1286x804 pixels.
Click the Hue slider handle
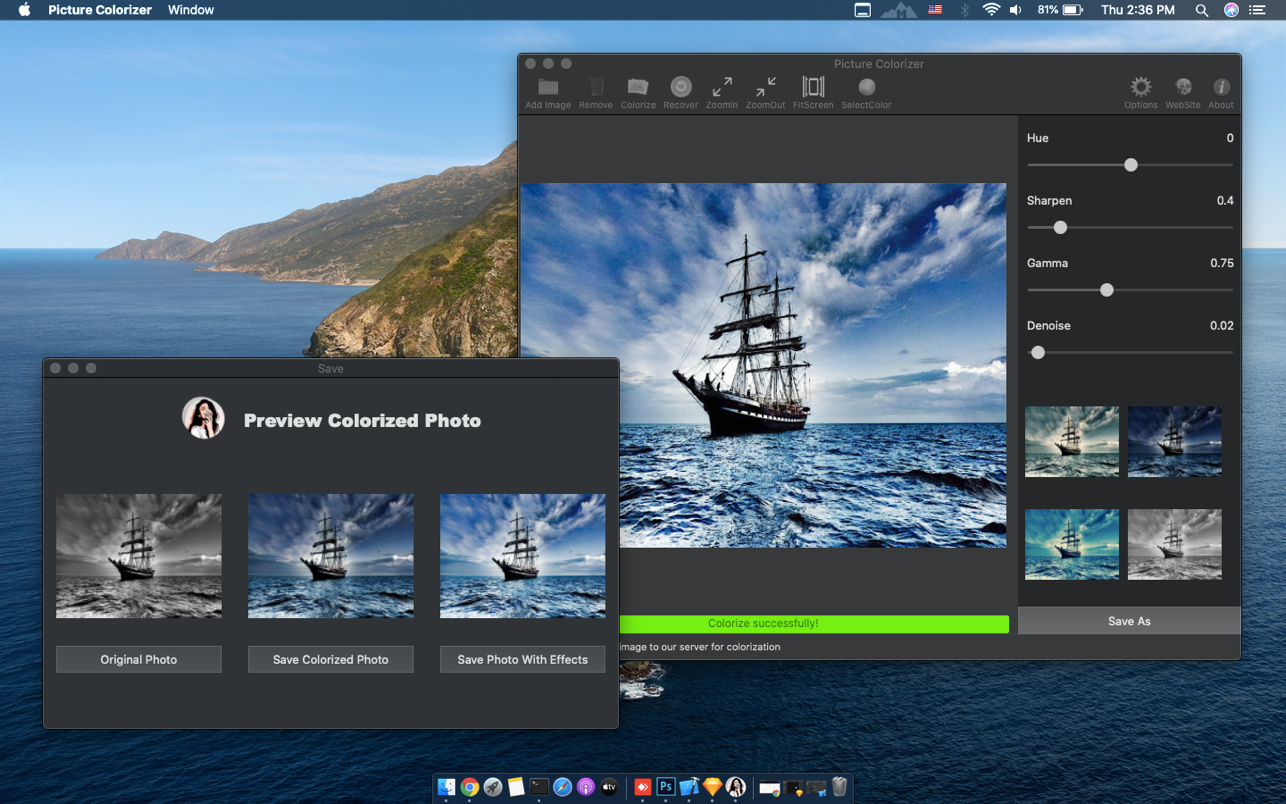1131,165
